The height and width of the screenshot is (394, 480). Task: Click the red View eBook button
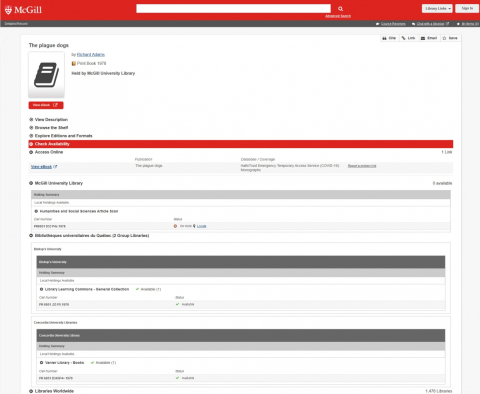tap(46, 105)
